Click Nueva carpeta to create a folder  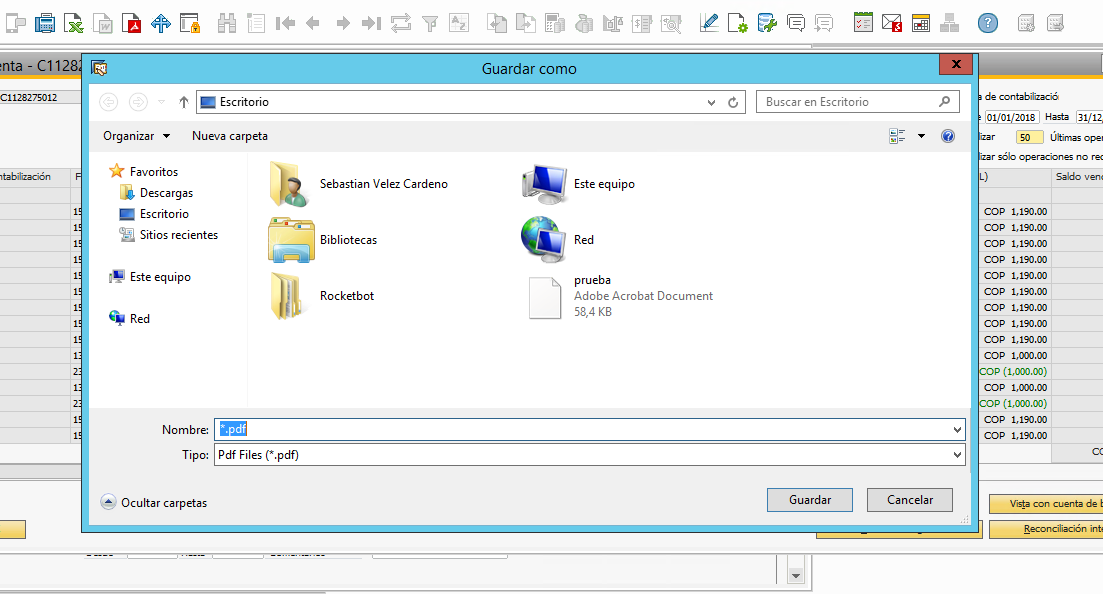230,136
